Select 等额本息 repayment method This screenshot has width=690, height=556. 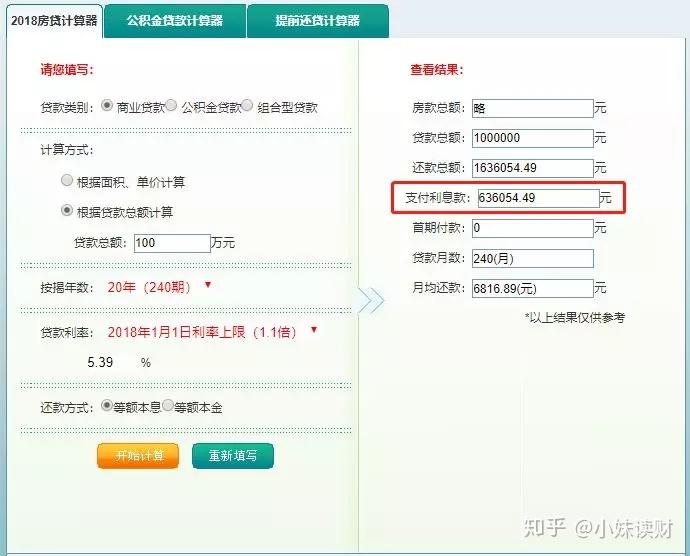coord(107,407)
